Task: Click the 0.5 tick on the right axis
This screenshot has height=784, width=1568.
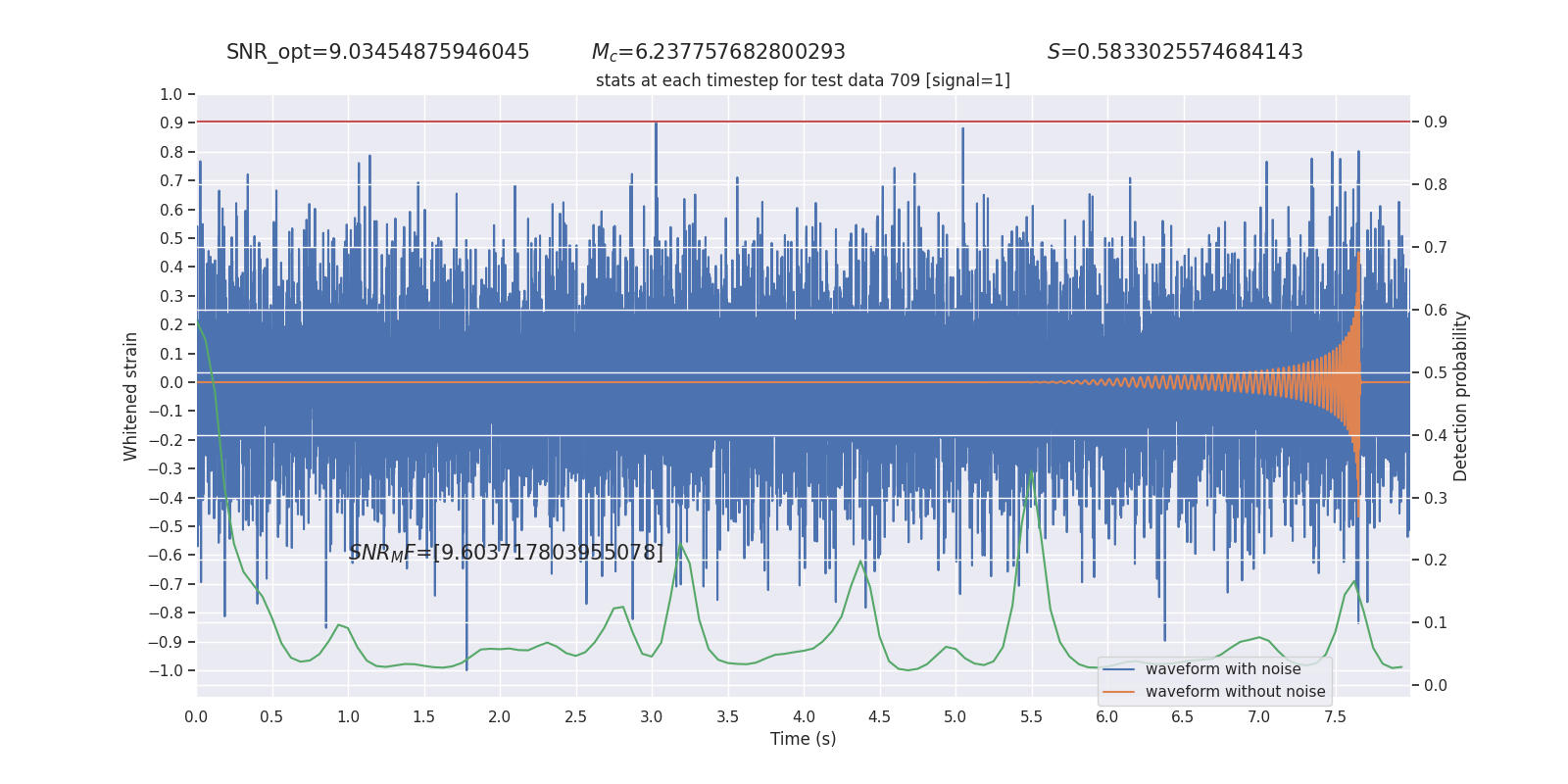Action: 1435,372
